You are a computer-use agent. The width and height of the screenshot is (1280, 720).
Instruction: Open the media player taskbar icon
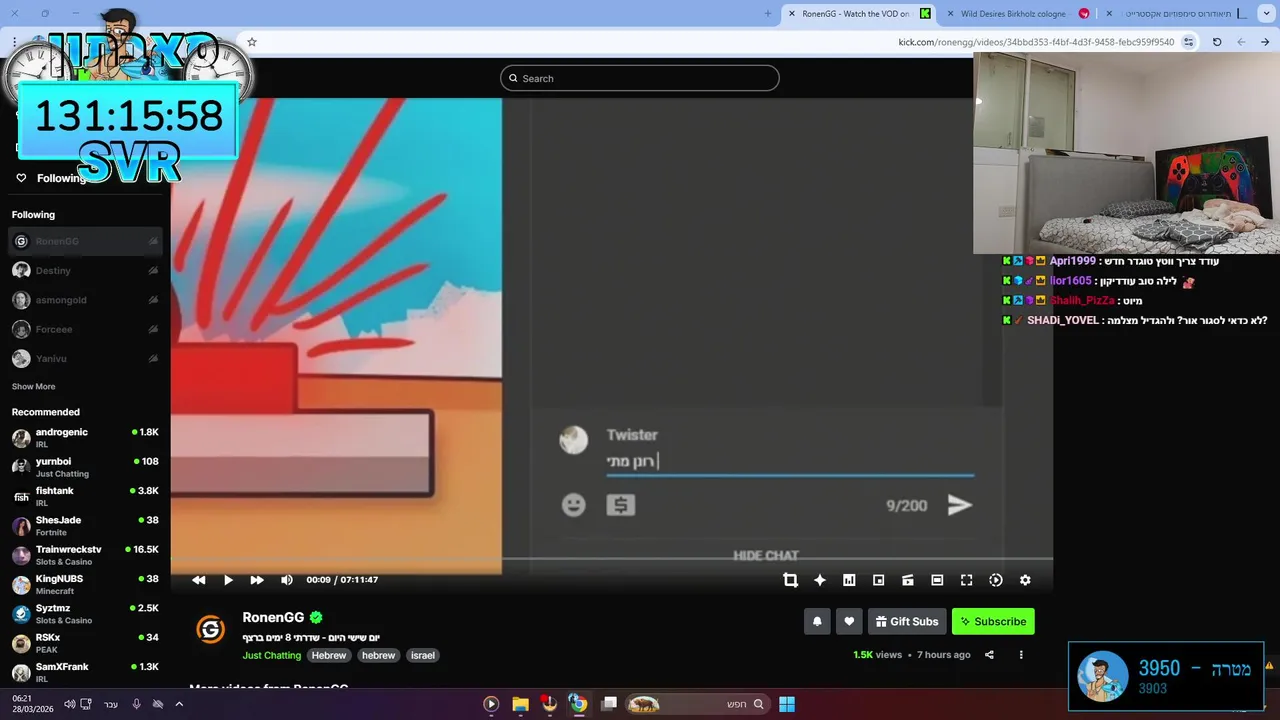click(x=491, y=704)
